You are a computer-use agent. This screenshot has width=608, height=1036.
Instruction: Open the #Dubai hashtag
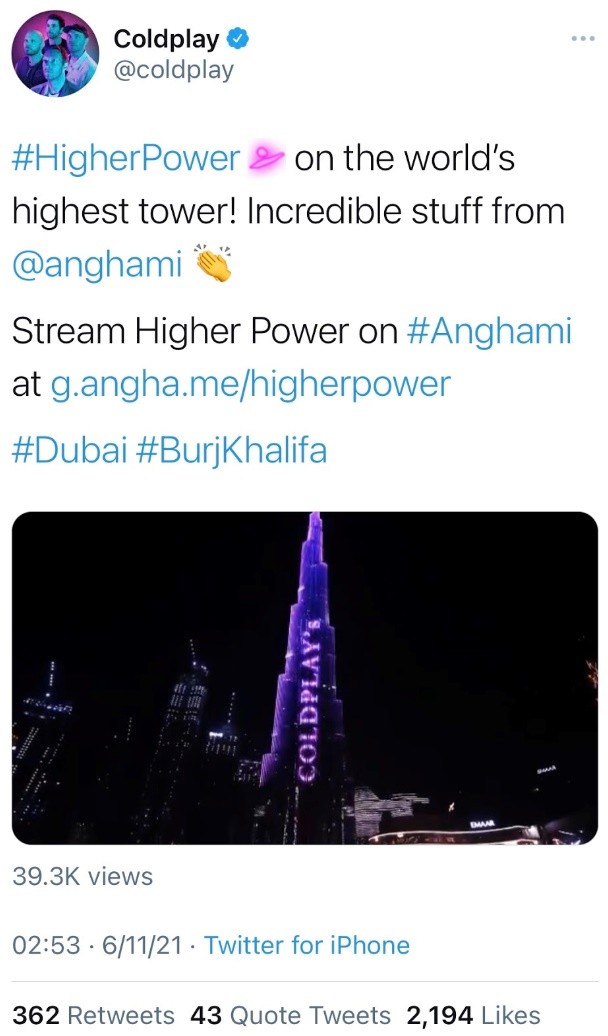click(x=69, y=451)
